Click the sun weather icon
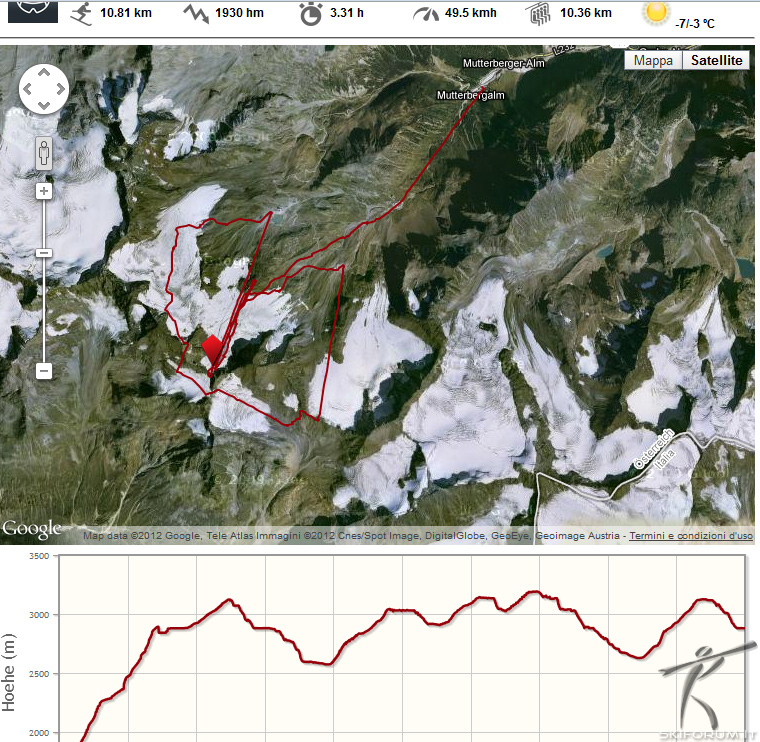The height and width of the screenshot is (742, 760). [x=656, y=13]
